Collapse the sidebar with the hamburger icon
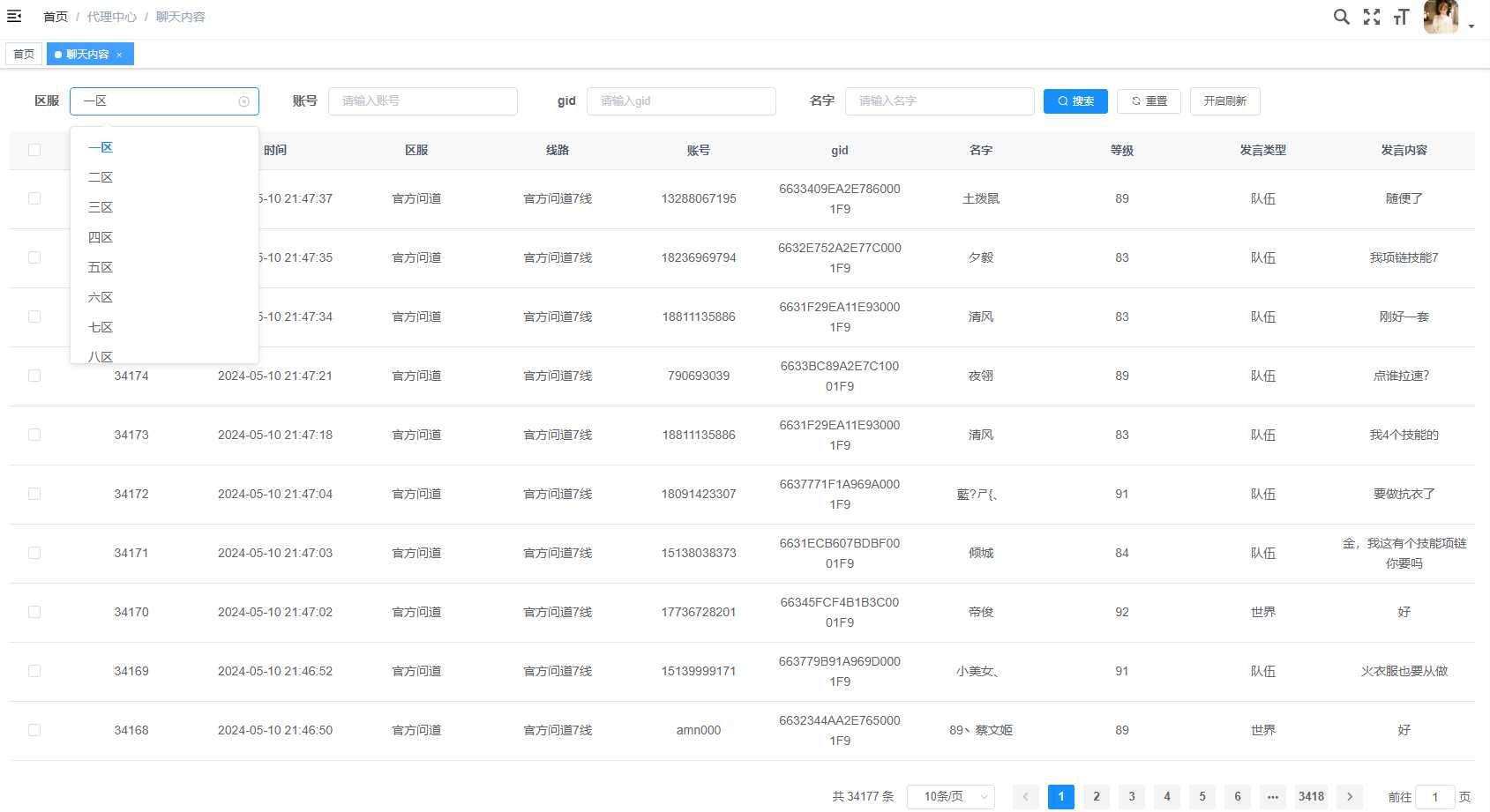The image size is (1490, 812). point(14,16)
